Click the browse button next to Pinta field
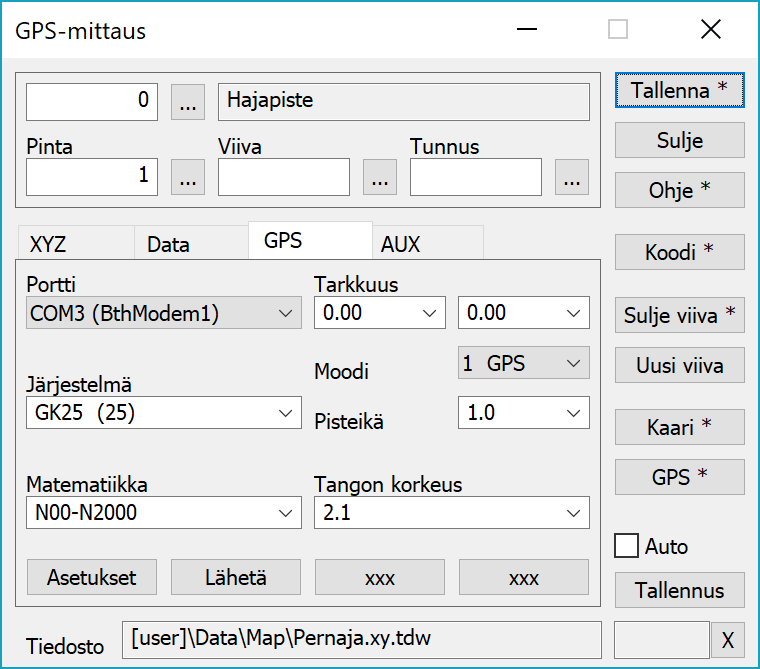Screen dimensions: 760x669 click(x=188, y=177)
